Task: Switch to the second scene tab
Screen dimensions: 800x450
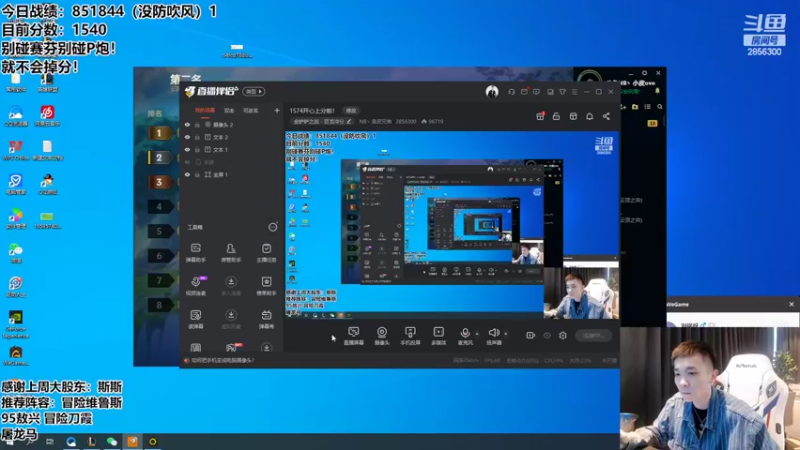Action: click(x=229, y=110)
